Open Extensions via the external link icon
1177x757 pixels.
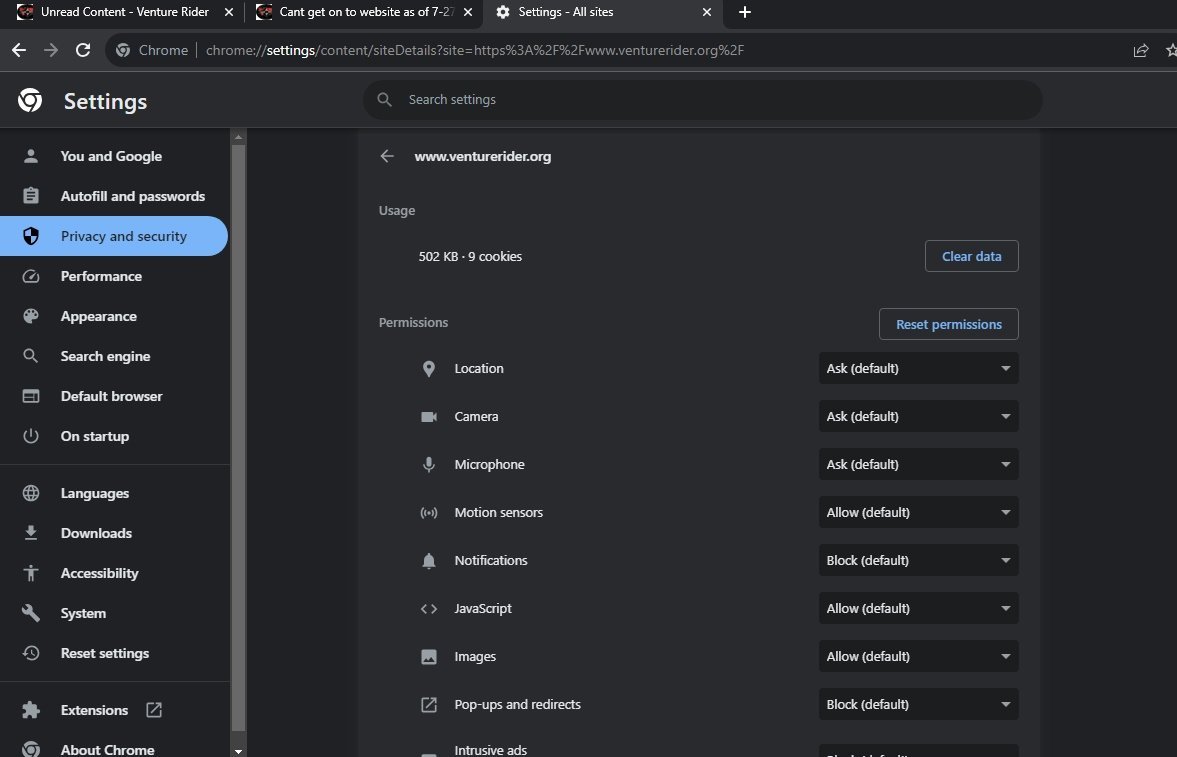154,710
